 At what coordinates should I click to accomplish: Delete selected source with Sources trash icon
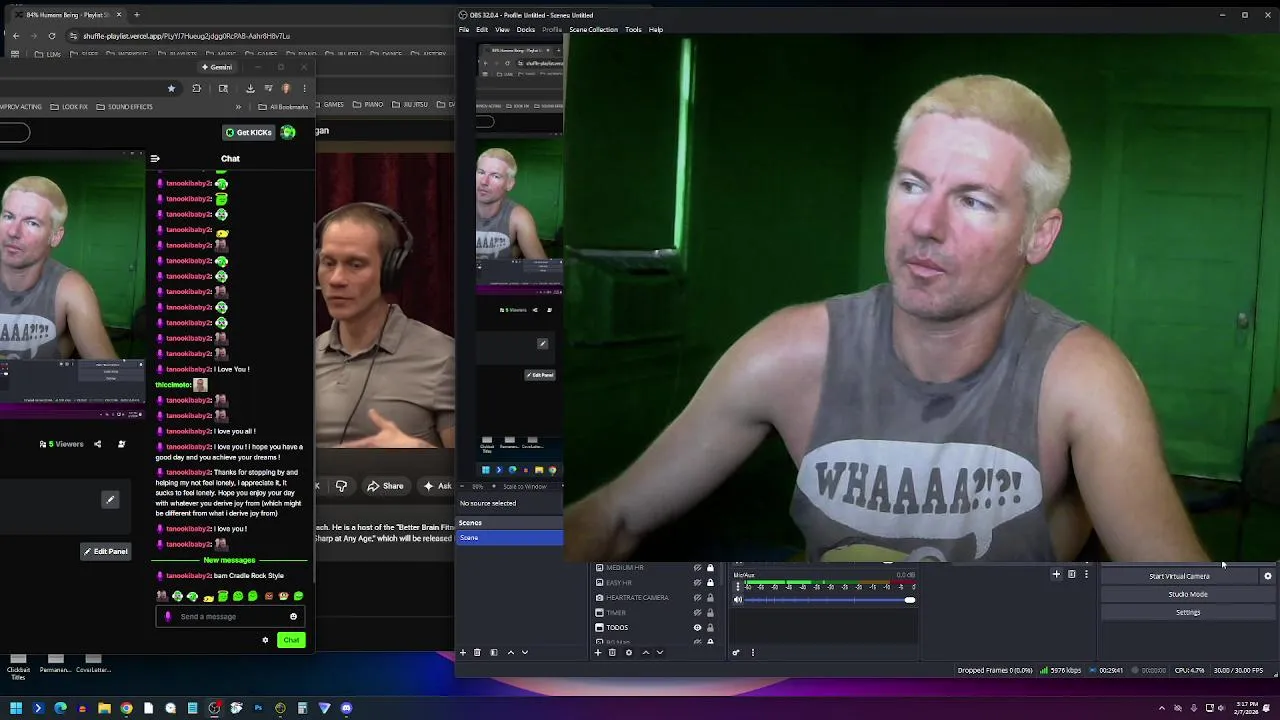(612, 652)
